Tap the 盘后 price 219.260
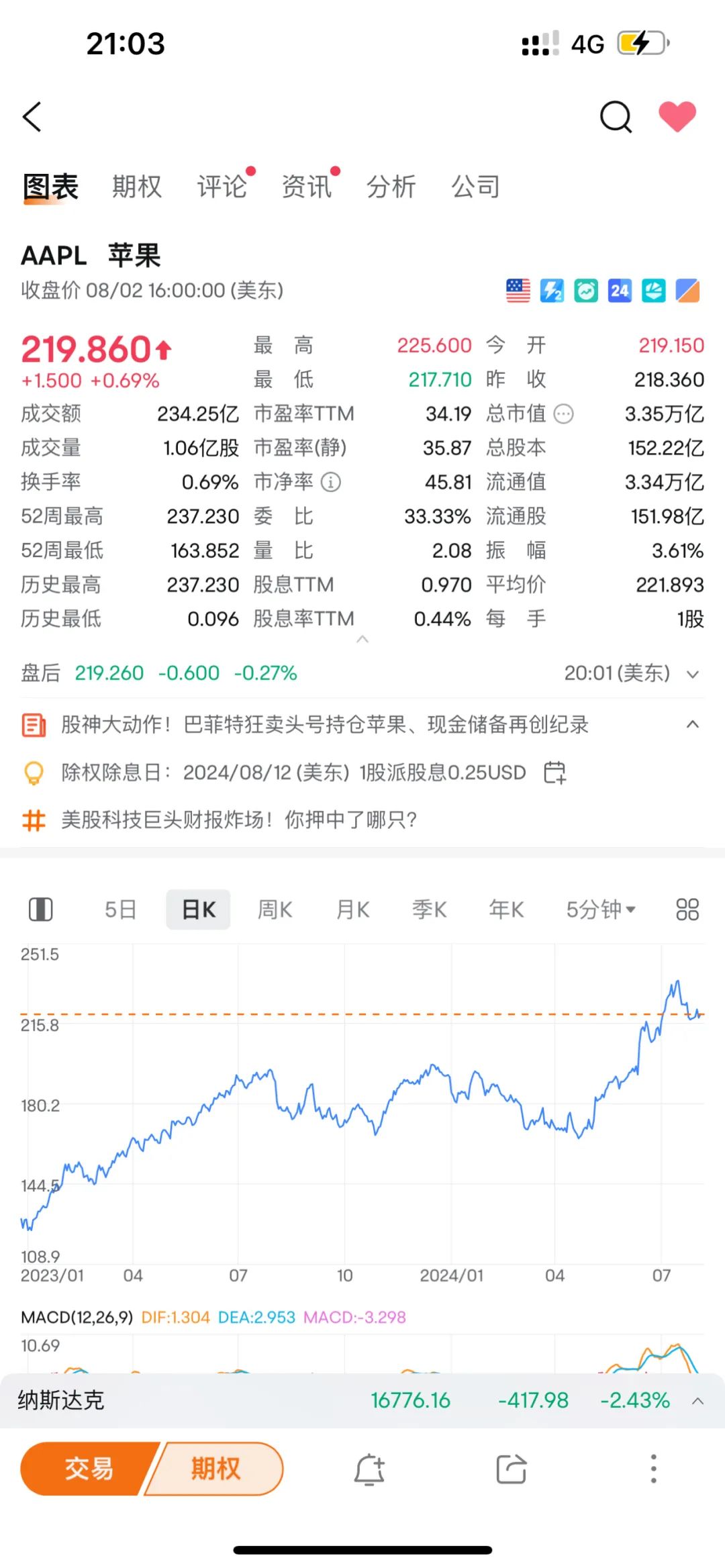The height and width of the screenshot is (1568, 725). [109, 673]
